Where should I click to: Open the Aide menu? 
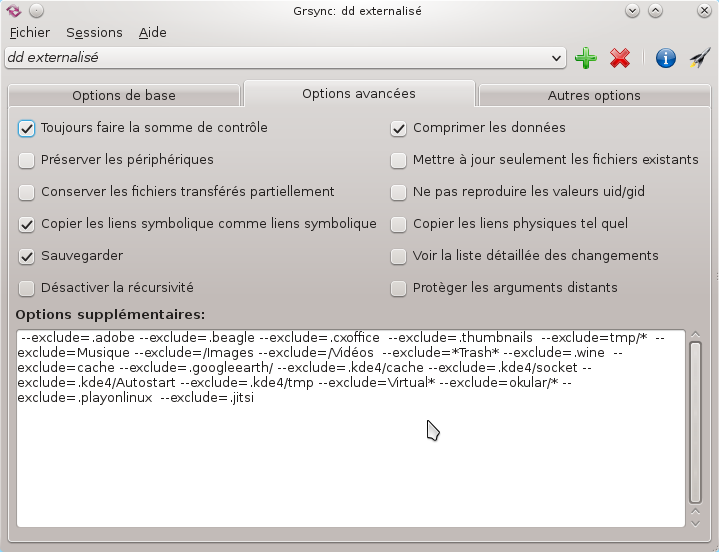tap(153, 33)
